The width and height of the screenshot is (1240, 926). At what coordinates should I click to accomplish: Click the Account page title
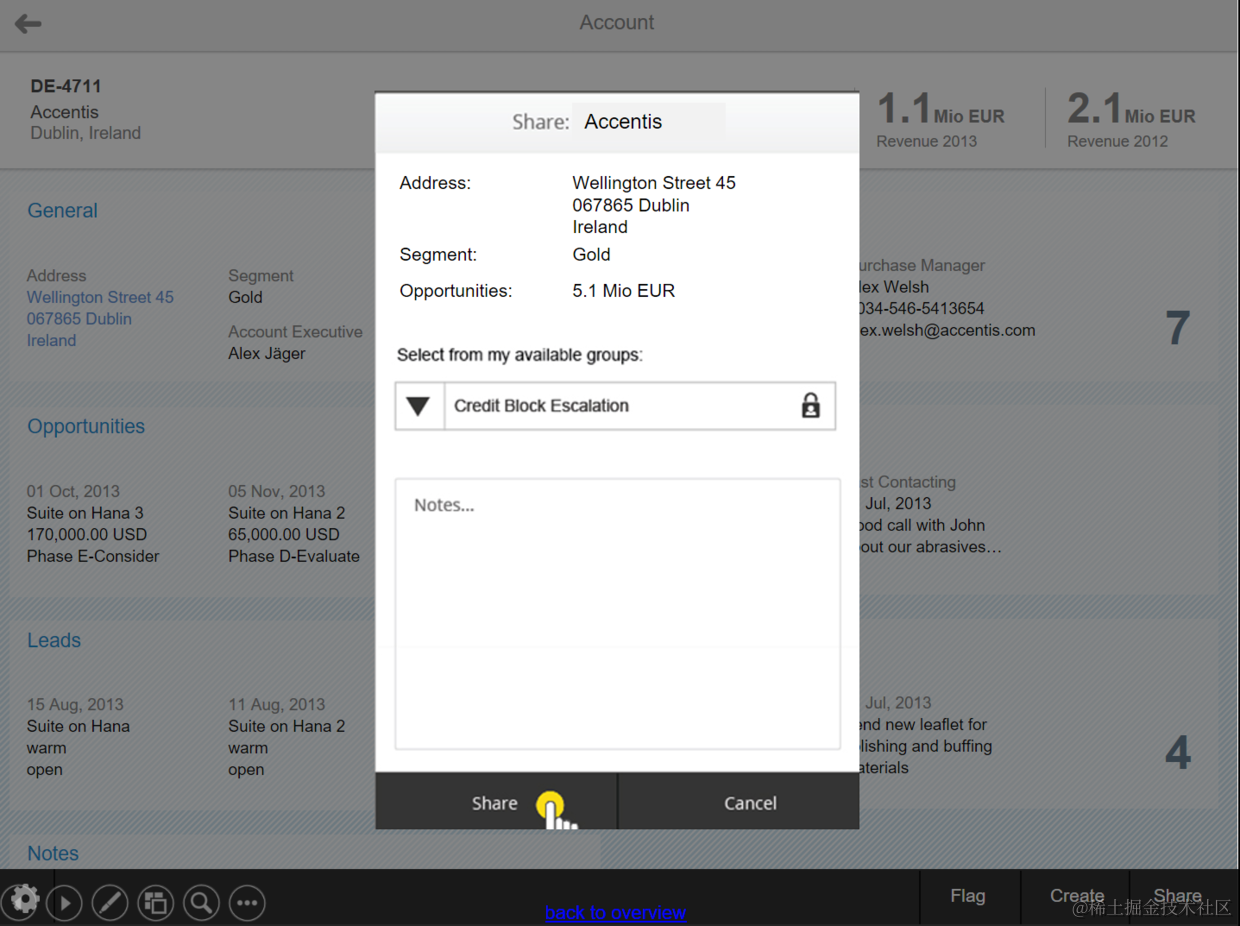point(617,22)
